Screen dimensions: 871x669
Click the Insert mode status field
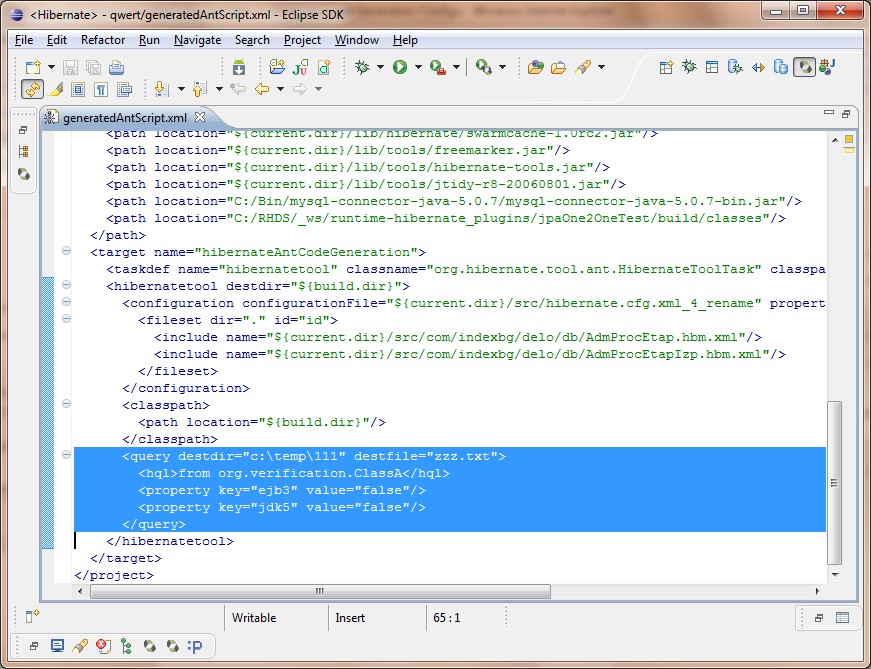point(350,618)
